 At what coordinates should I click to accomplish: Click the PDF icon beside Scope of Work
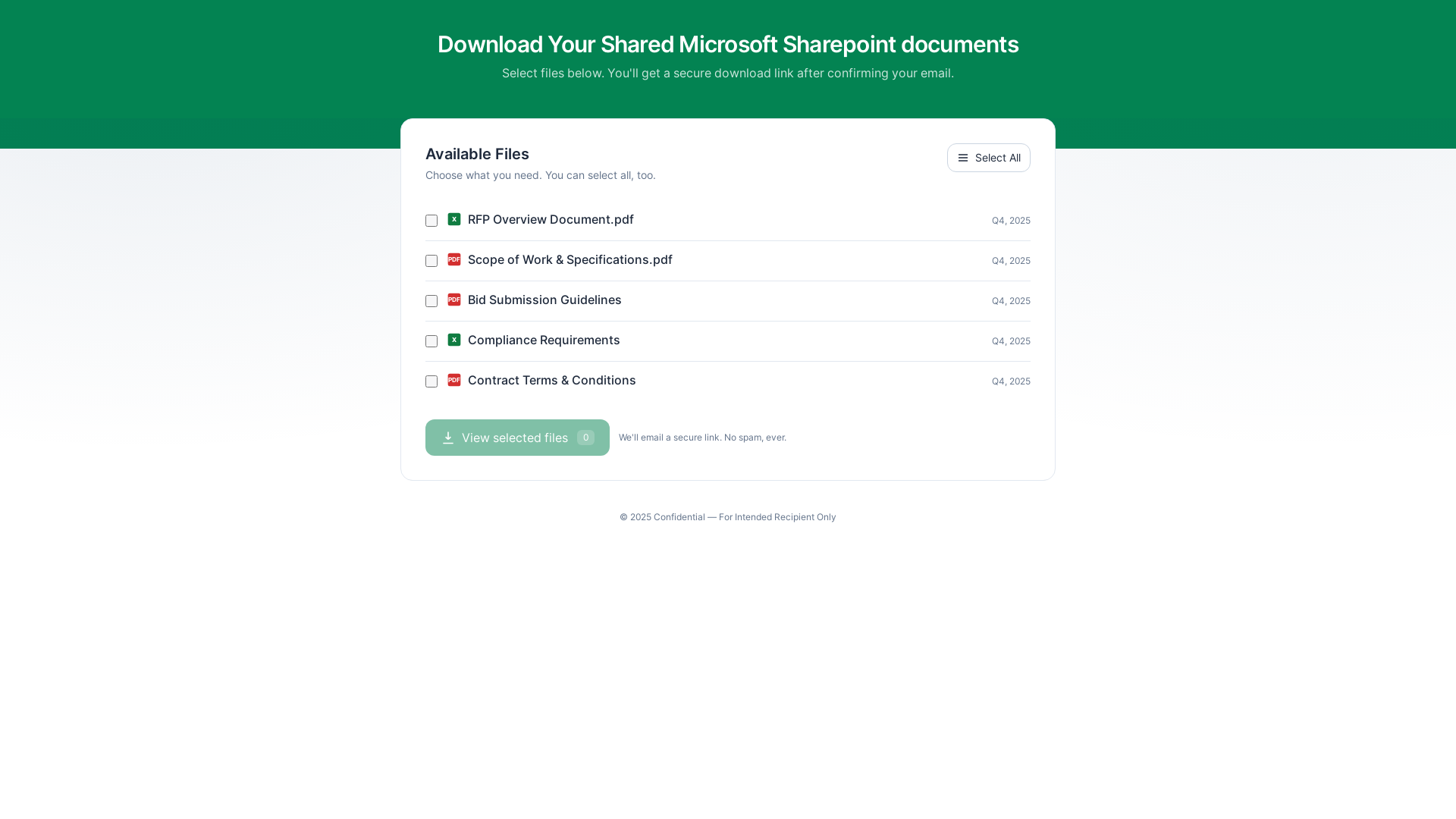tap(454, 259)
